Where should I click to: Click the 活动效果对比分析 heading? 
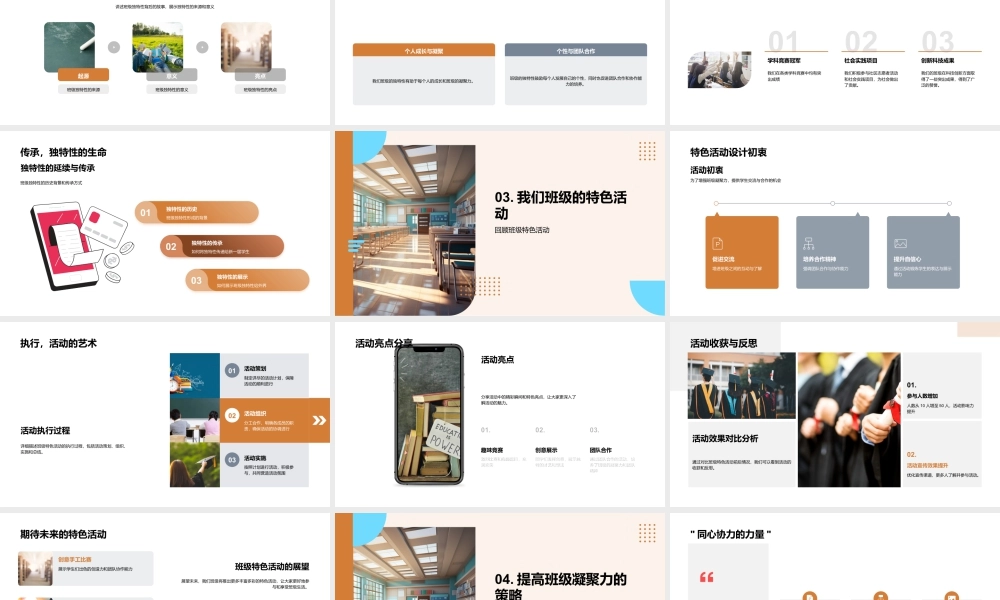click(725, 439)
